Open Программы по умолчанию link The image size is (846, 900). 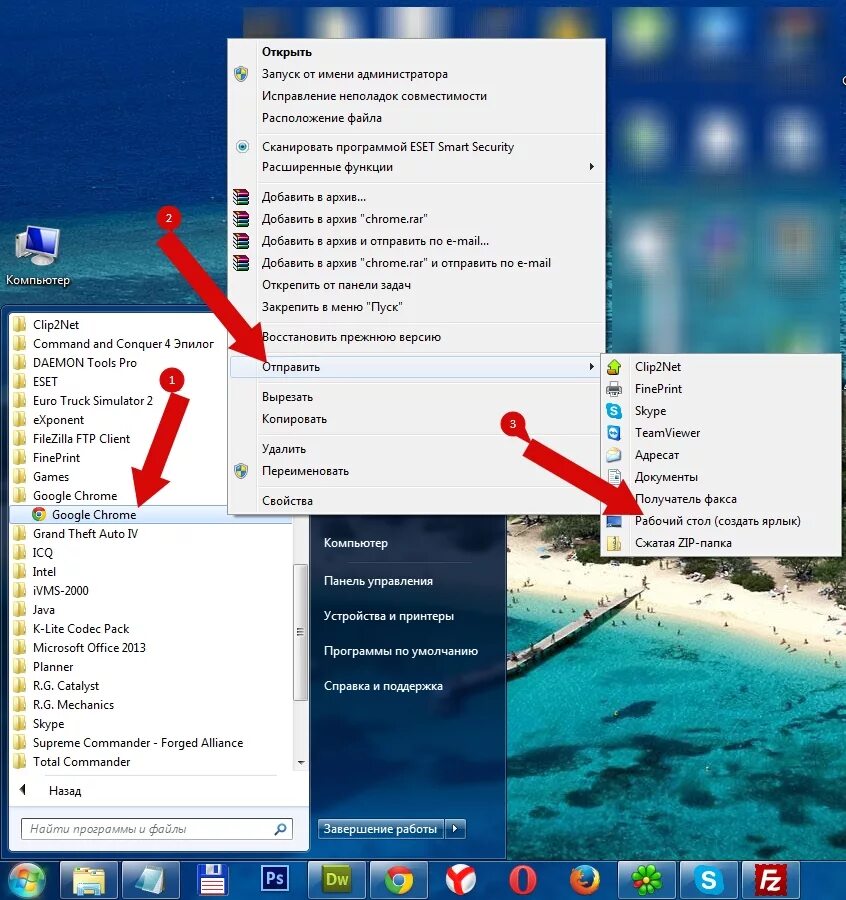pos(401,651)
